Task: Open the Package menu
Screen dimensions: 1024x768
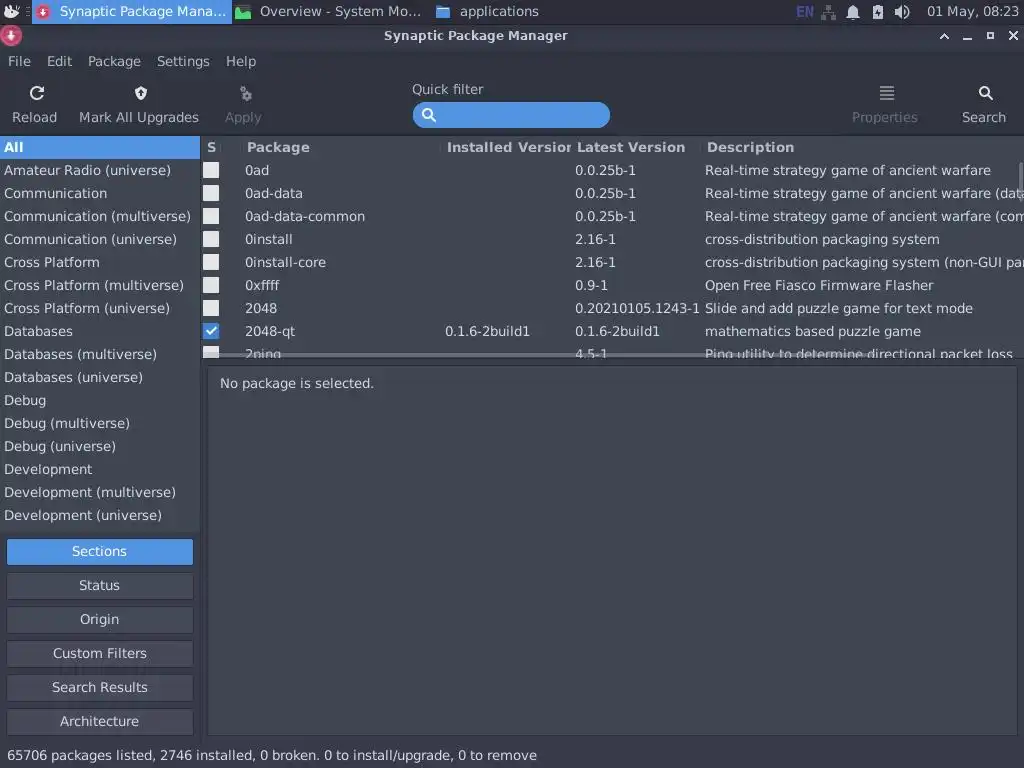Action: pyautogui.click(x=114, y=61)
